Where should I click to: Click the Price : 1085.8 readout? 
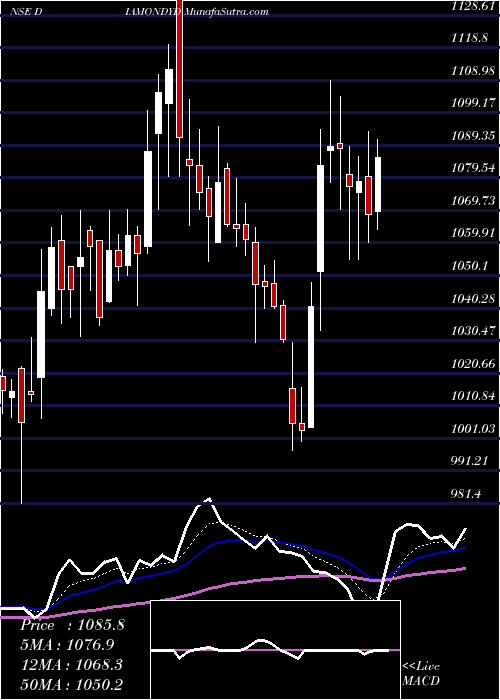tap(73, 625)
